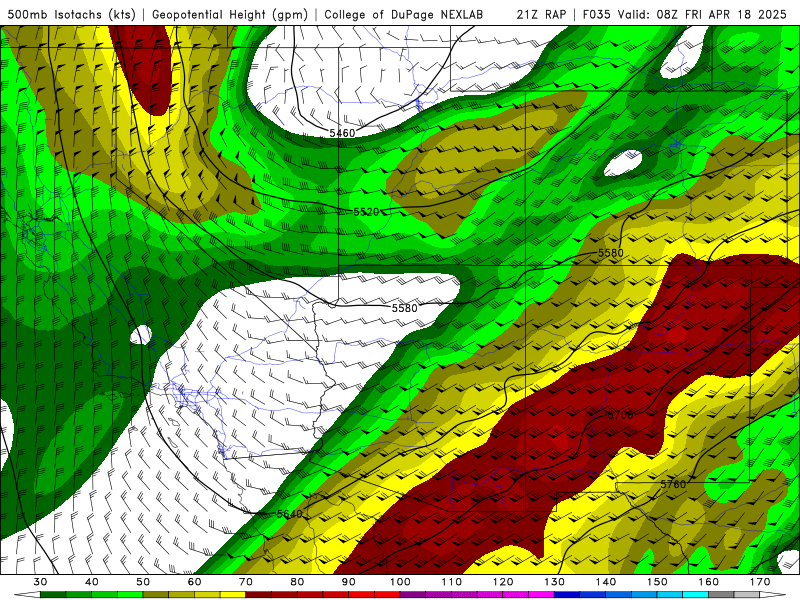This screenshot has width=800, height=600.
Task: Click the 'F035 Valid: 08Z FRI APR 18 2025' text
Action: pos(684,15)
